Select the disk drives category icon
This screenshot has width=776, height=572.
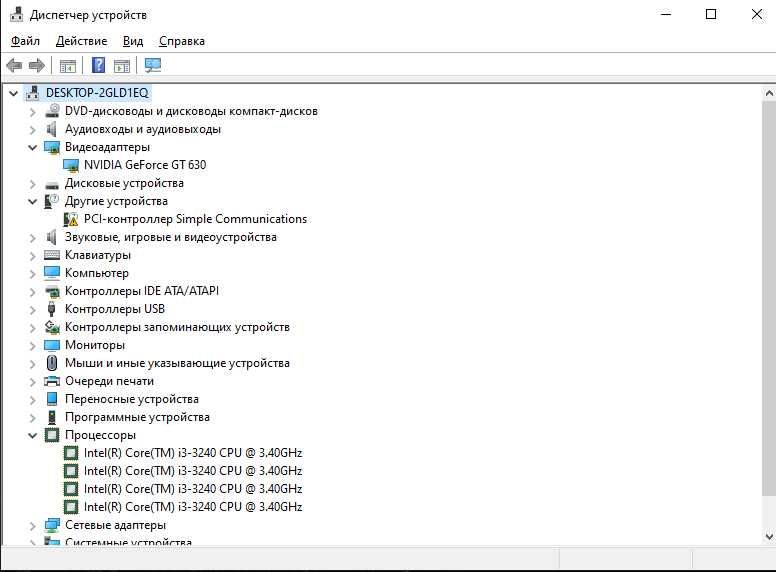52,184
